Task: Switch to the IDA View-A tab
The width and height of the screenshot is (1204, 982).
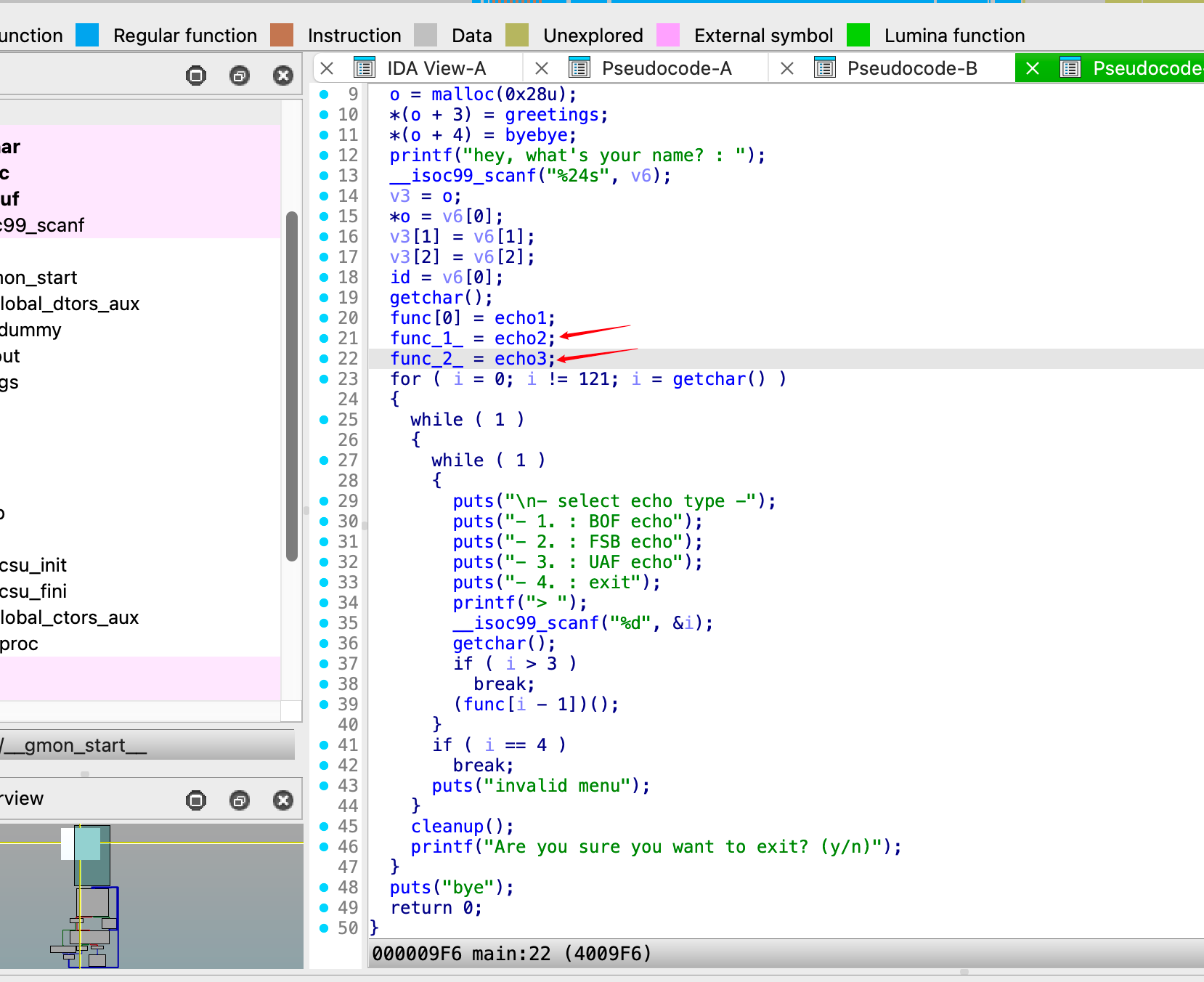Action: (436, 68)
